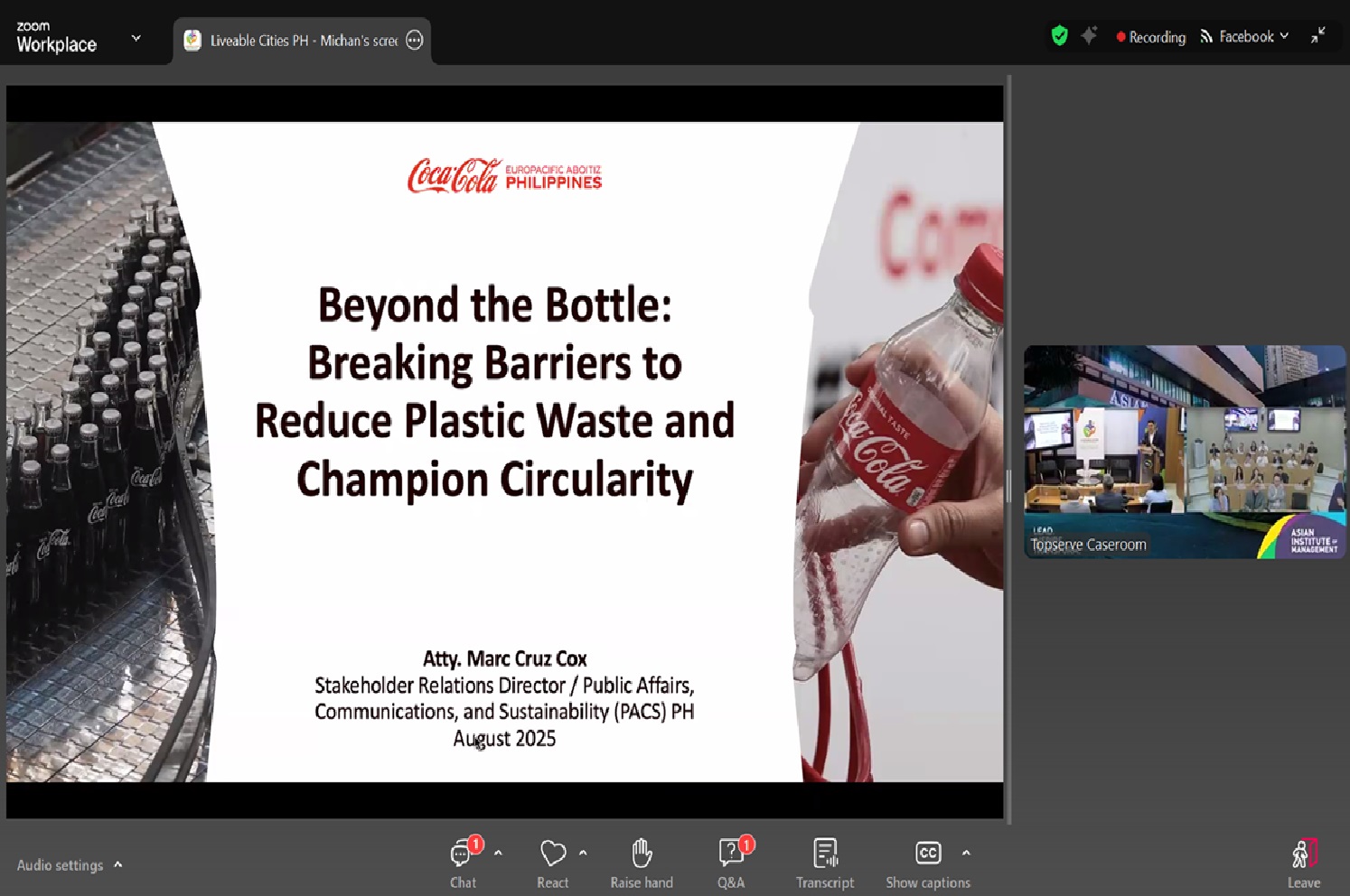
Task: Raise hand in the meeting
Action: (642, 863)
